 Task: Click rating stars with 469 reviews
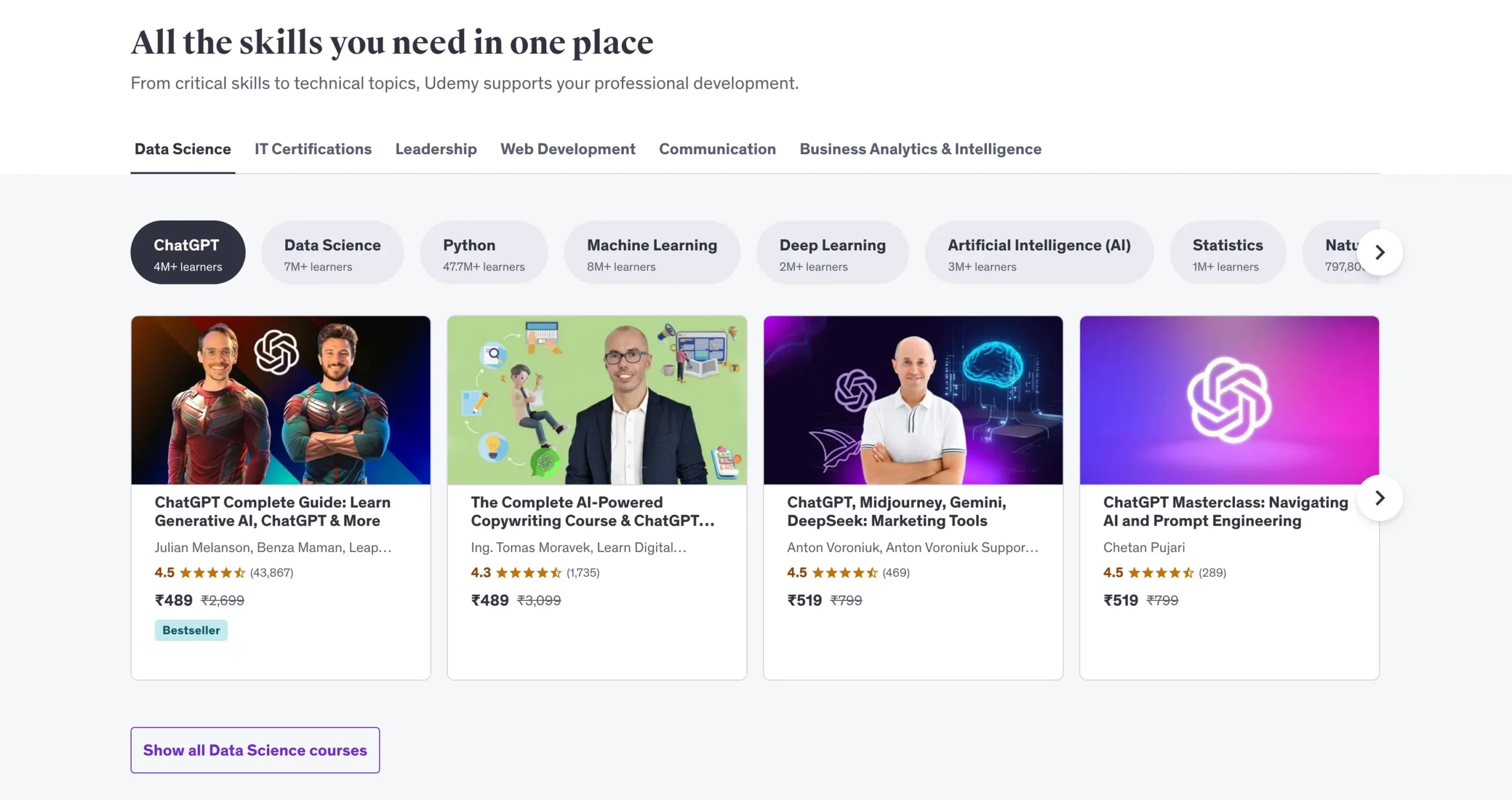[x=845, y=573]
